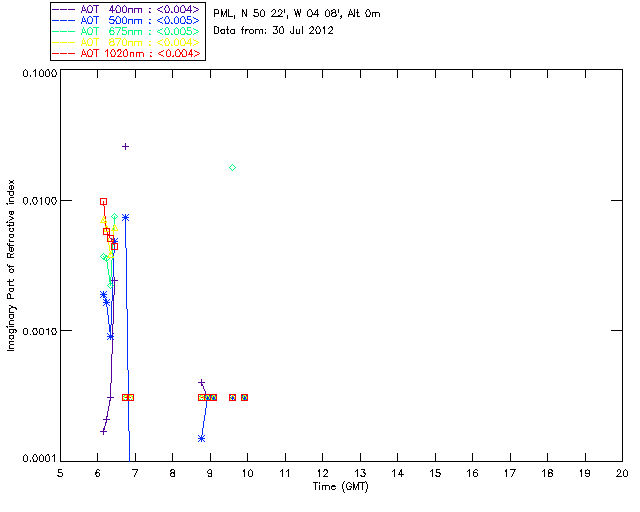Click the rightmost red square marker near time 10
The image size is (640, 512).
pos(244,397)
